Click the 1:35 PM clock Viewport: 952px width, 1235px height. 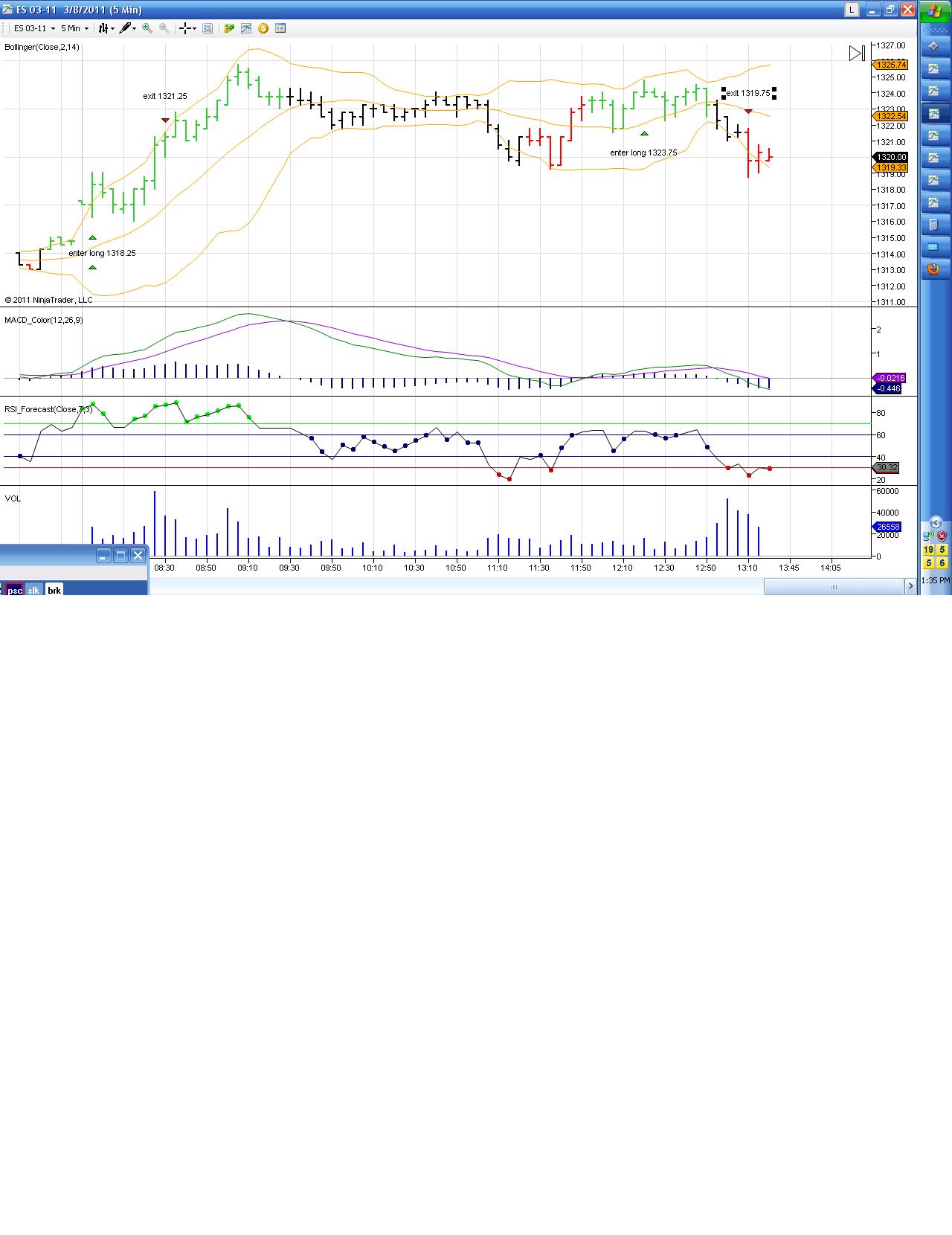[x=935, y=580]
